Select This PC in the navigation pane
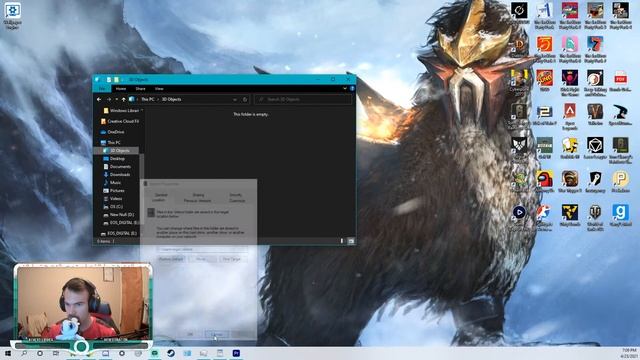This screenshot has width=640, height=360. pos(111,142)
